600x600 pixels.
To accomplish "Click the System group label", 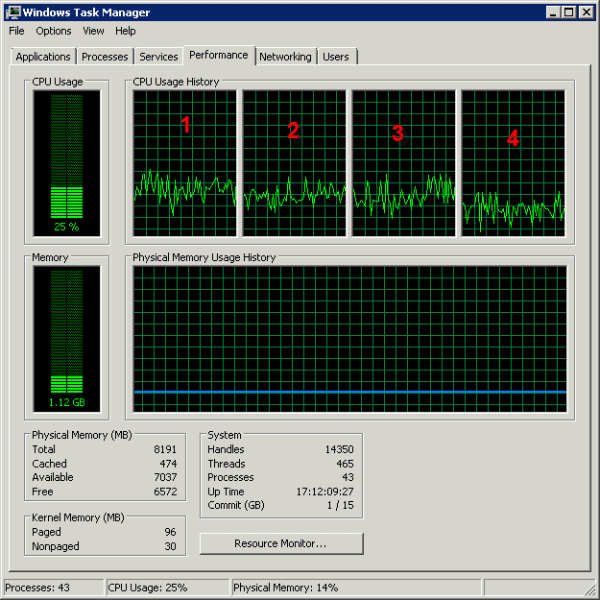I will [224, 435].
